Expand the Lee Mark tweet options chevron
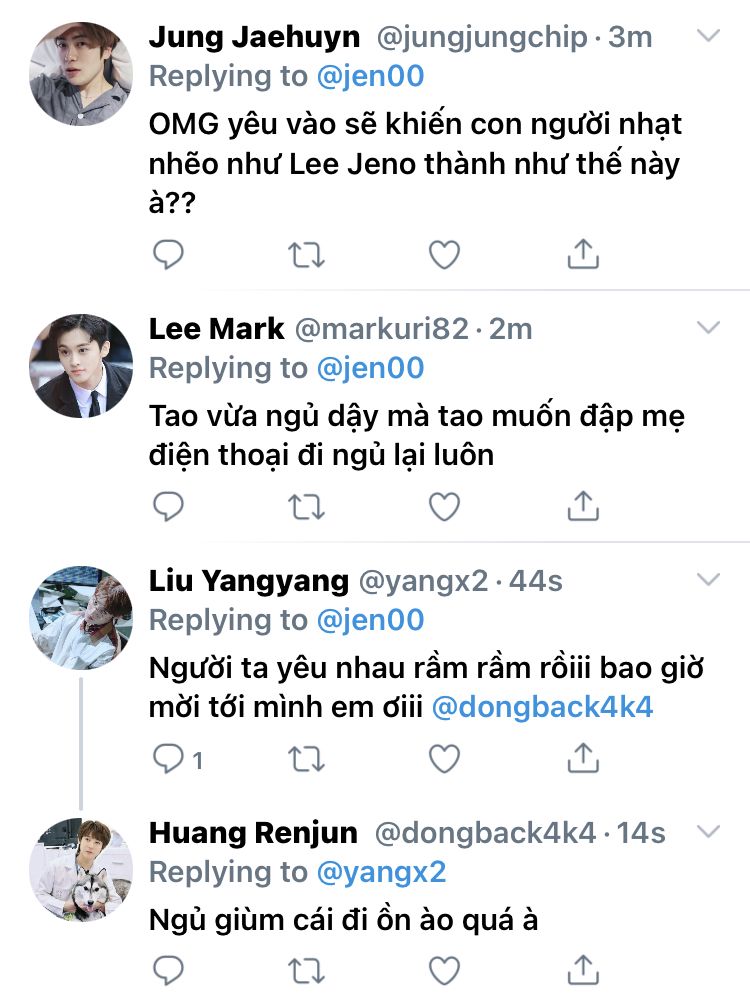Screen dimensions: 750x997 pyautogui.click(x=708, y=327)
